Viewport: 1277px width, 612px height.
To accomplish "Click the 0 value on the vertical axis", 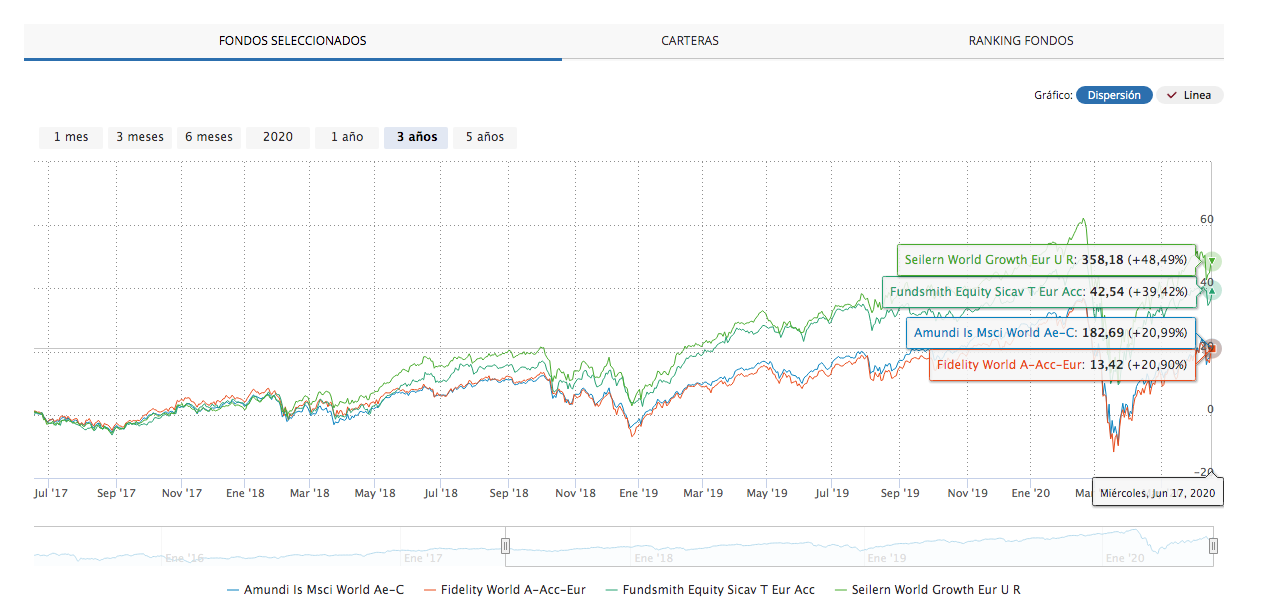I will point(1210,409).
